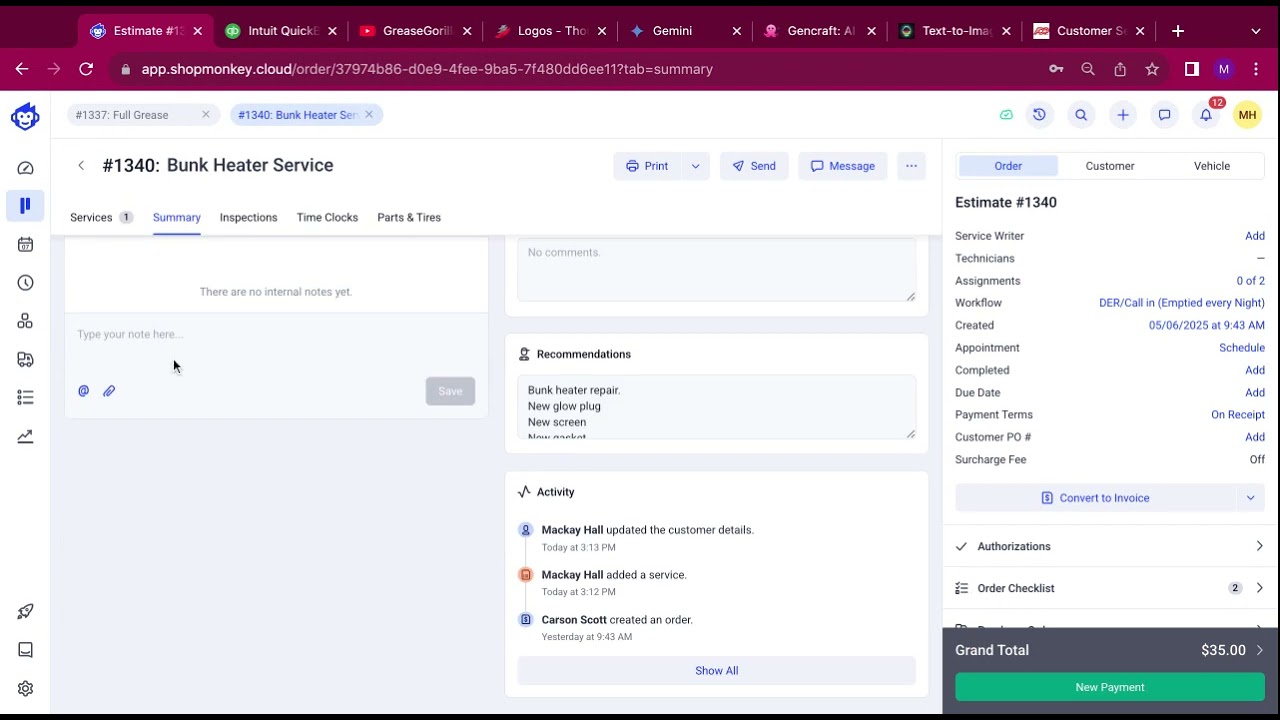Image resolution: width=1280 pixels, height=720 pixels.
Task: Click Show All activity button
Action: 717,671
